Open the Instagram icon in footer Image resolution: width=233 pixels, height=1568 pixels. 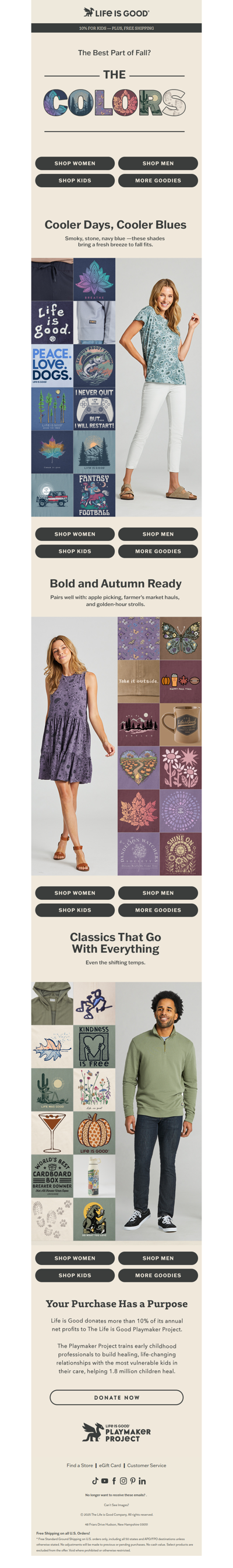coord(123,1480)
